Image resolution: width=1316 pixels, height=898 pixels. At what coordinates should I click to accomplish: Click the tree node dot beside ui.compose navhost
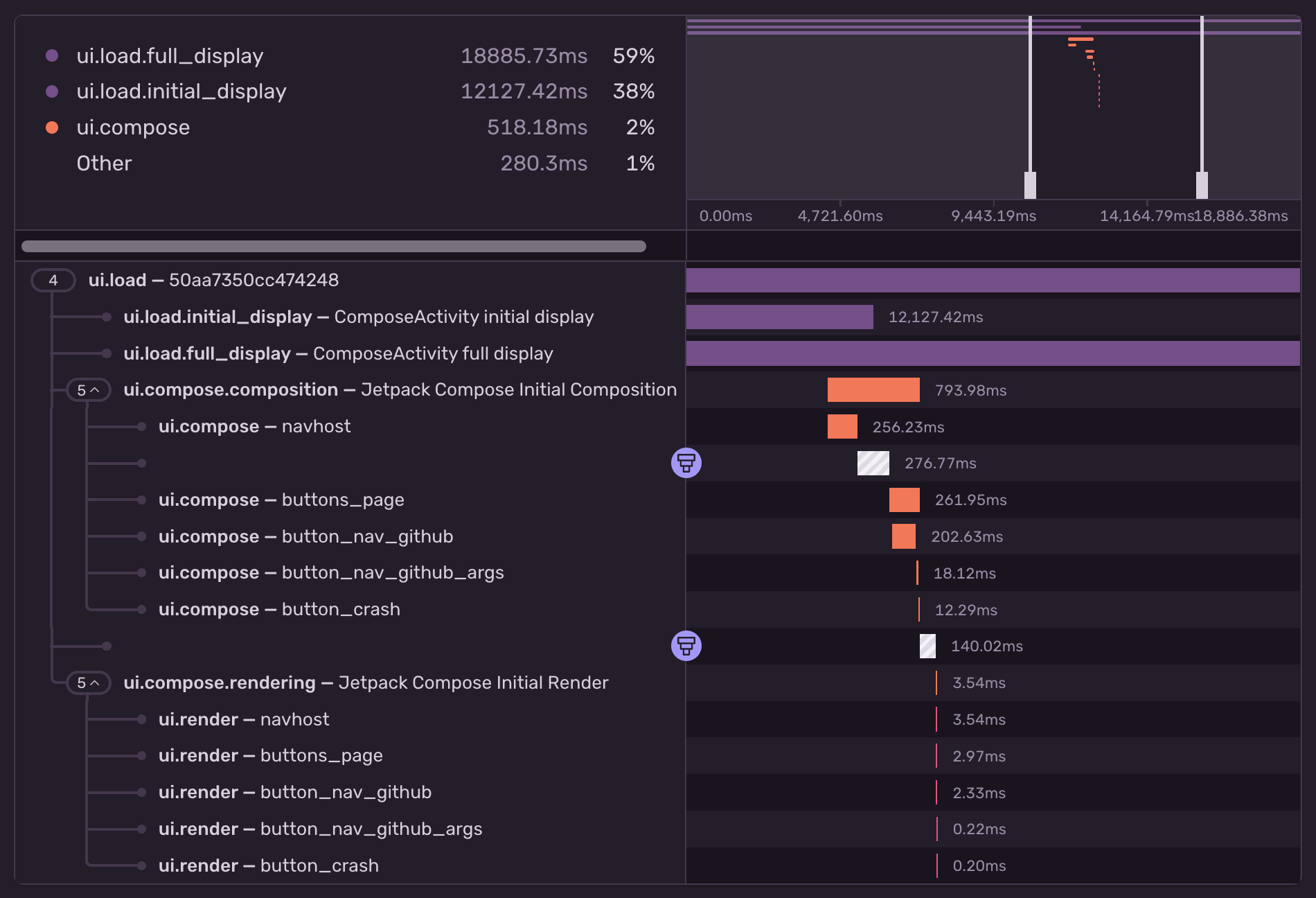[x=142, y=426]
